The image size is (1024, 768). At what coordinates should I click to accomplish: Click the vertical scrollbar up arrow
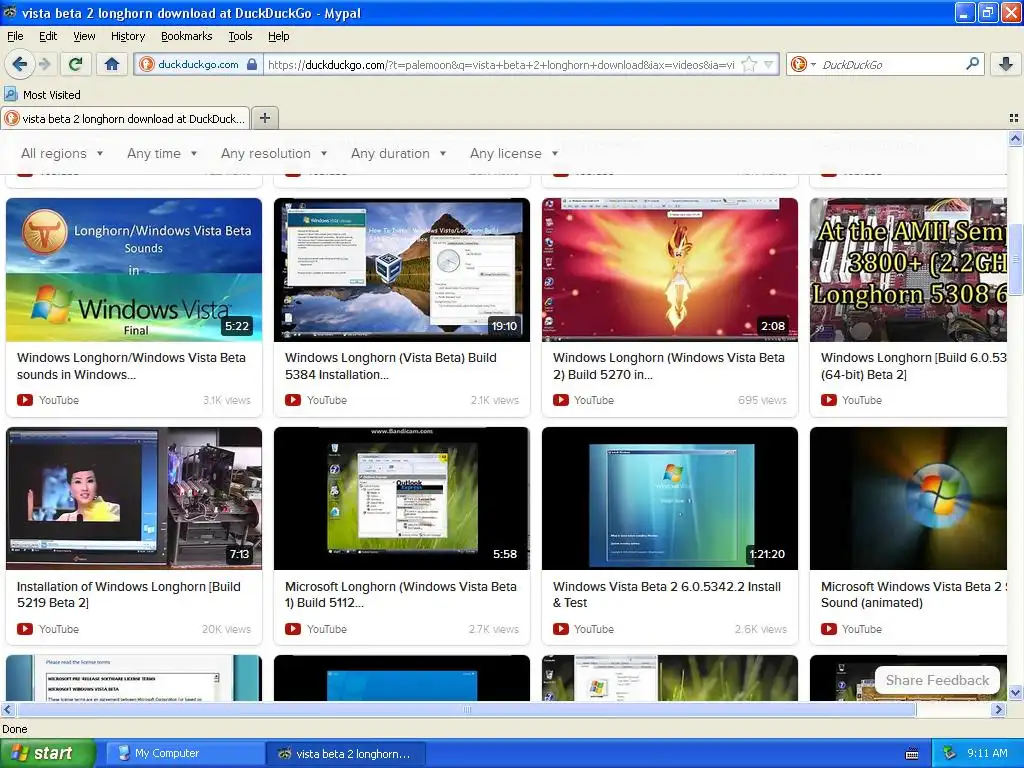click(1015, 138)
